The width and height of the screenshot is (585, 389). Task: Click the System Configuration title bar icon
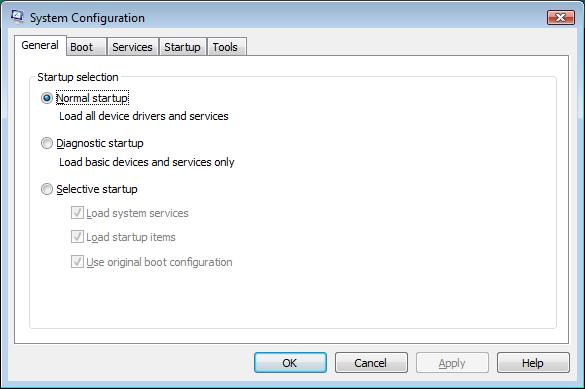17,17
